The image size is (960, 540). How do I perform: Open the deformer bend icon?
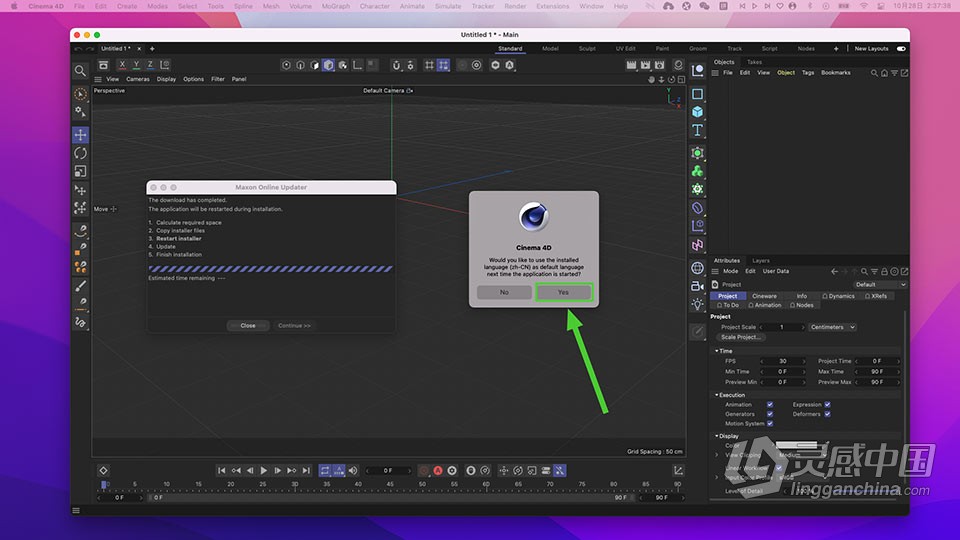pyautogui.click(x=697, y=208)
